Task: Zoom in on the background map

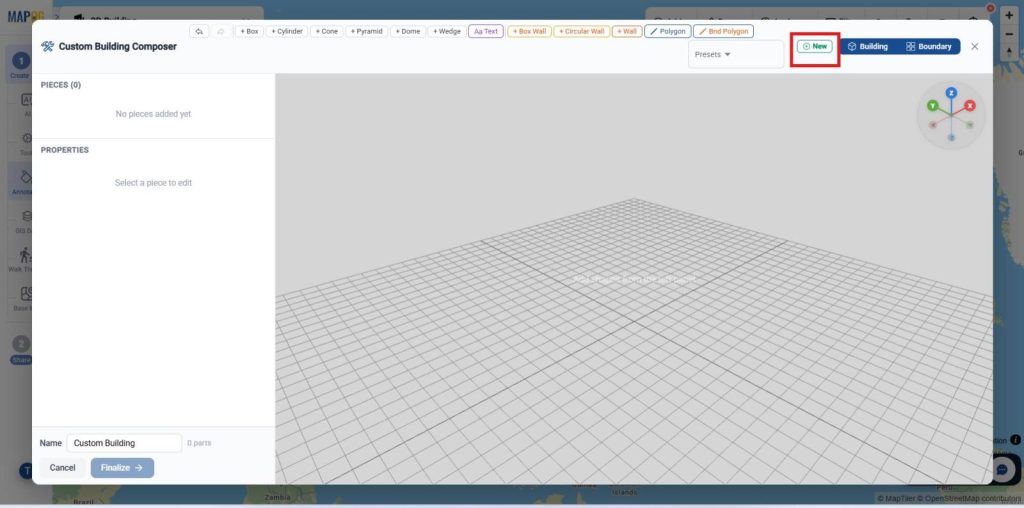Action: 1009,15
